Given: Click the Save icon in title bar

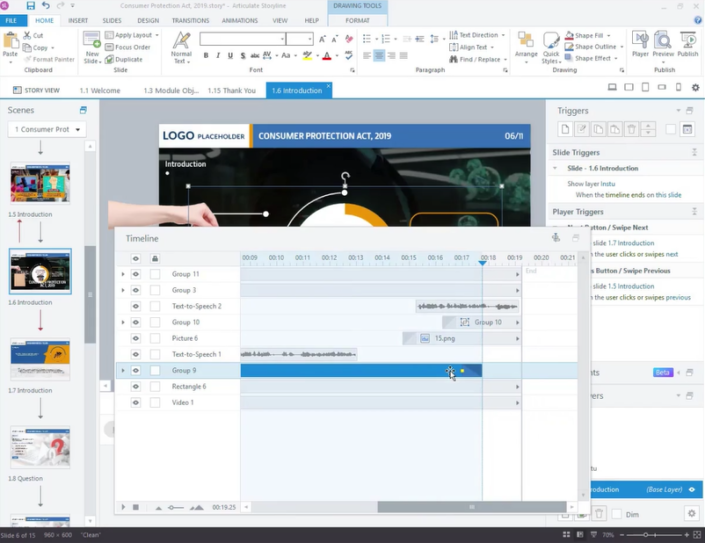Looking at the screenshot, I should (x=31, y=6).
